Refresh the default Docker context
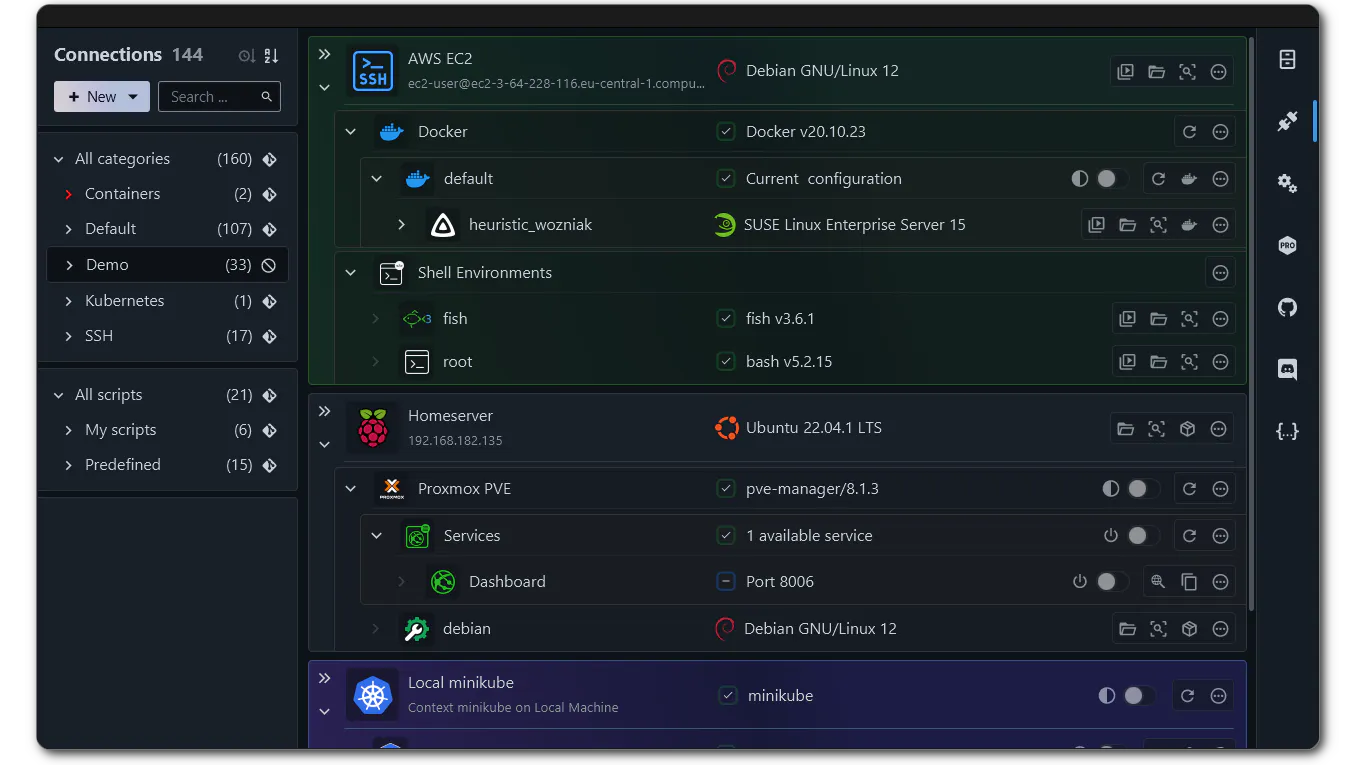 [1158, 179]
